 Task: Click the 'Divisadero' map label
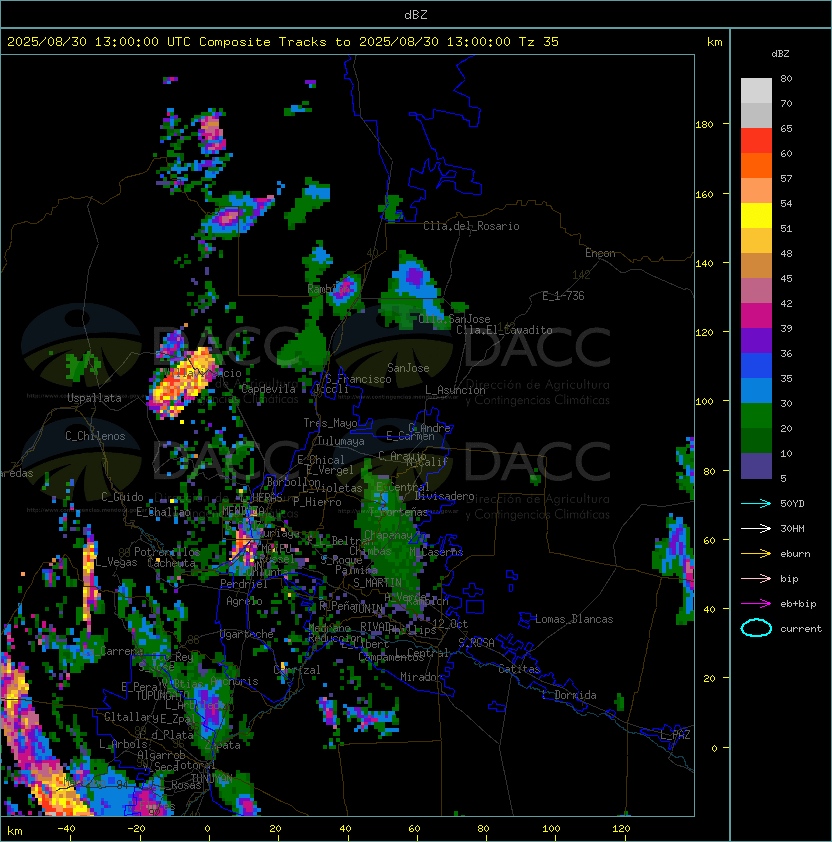click(x=445, y=496)
